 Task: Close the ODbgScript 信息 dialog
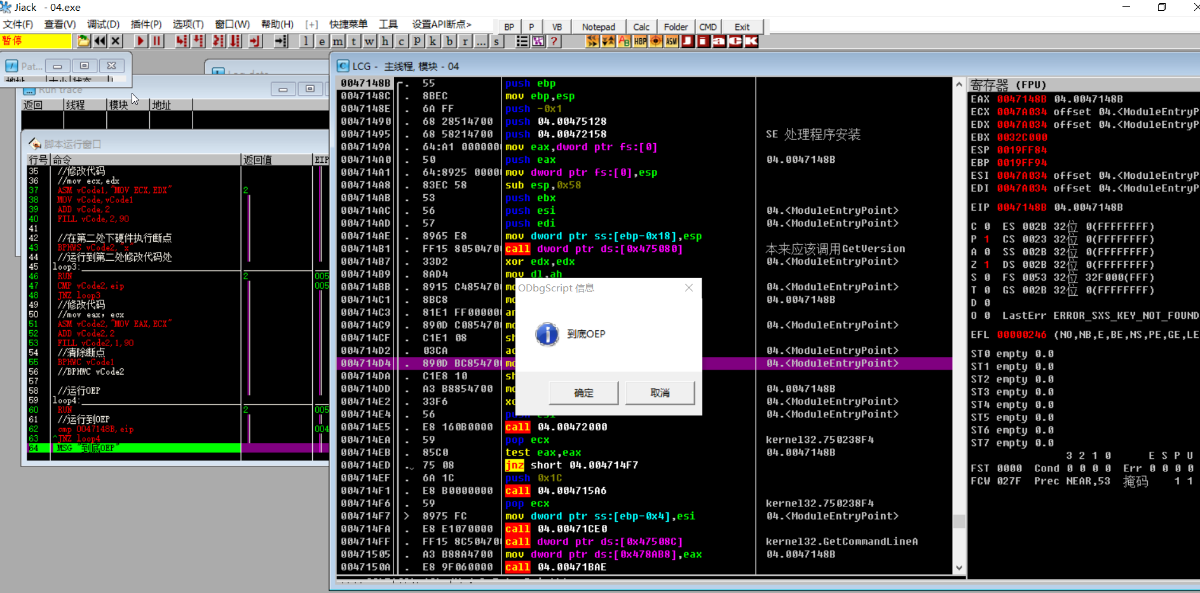(x=689, y=288)
